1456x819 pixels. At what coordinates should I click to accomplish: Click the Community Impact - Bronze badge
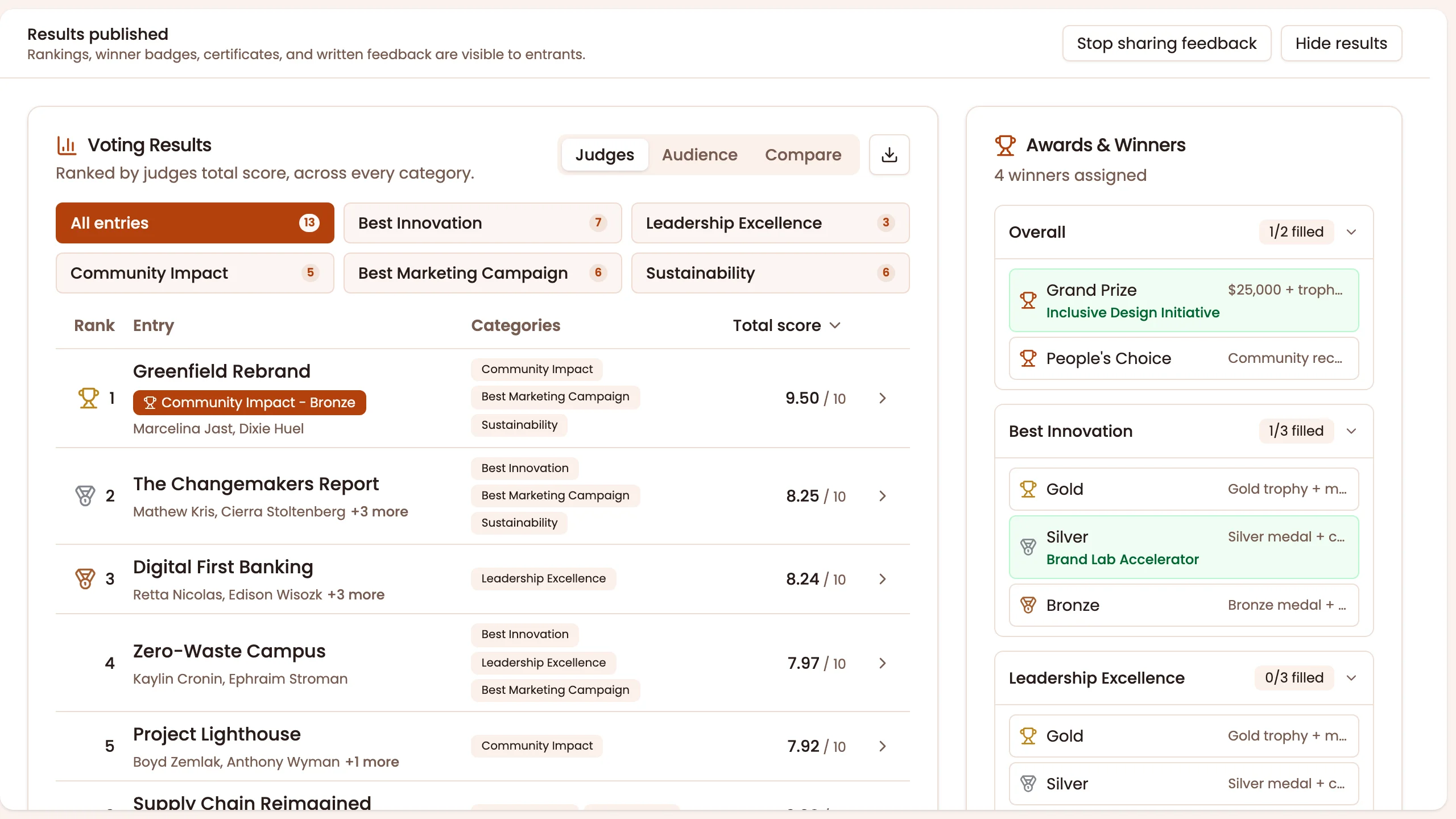(250, 403)
